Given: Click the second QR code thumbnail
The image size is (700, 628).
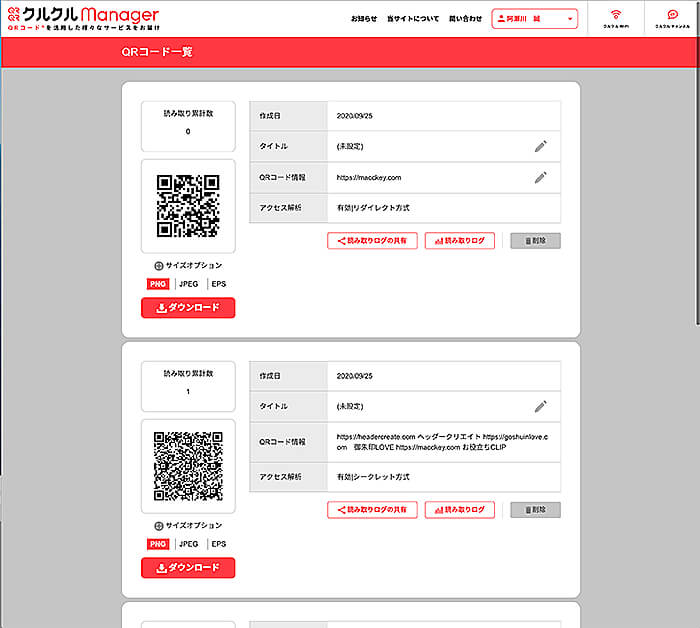Looking at the screenshot, I should [x=188, y=466].
